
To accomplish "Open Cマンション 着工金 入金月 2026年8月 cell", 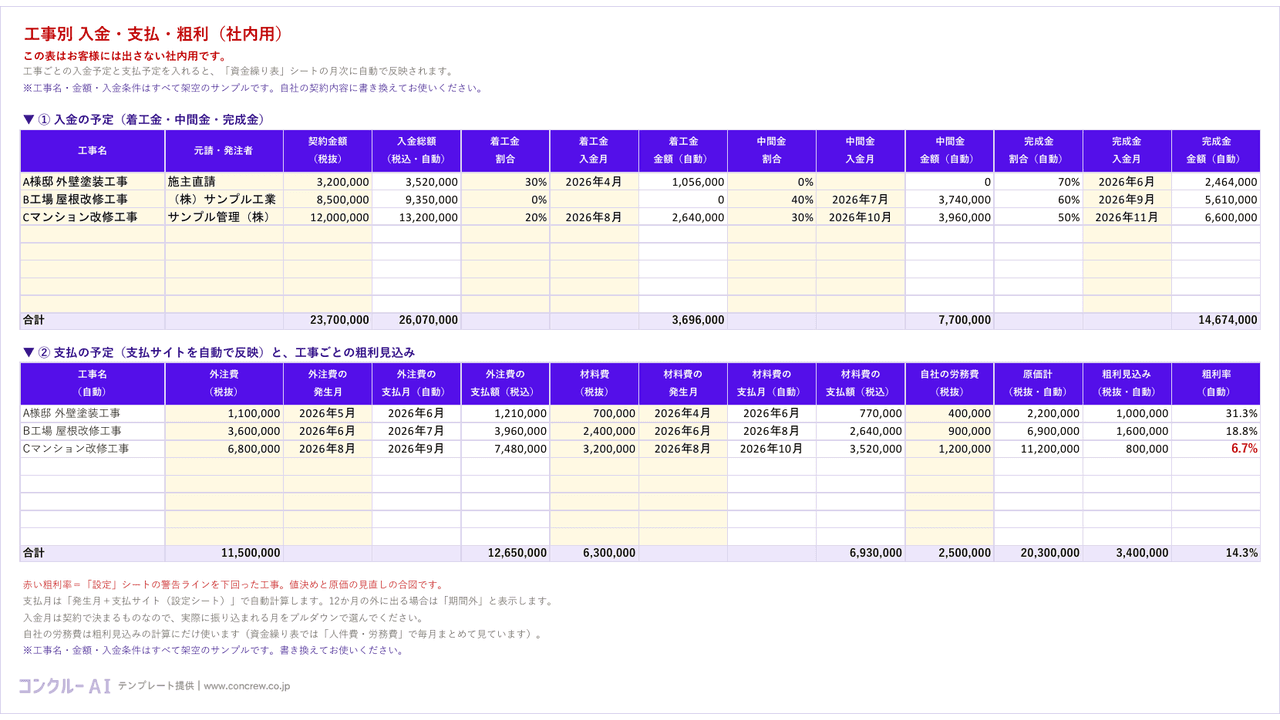I will [594, 217].
